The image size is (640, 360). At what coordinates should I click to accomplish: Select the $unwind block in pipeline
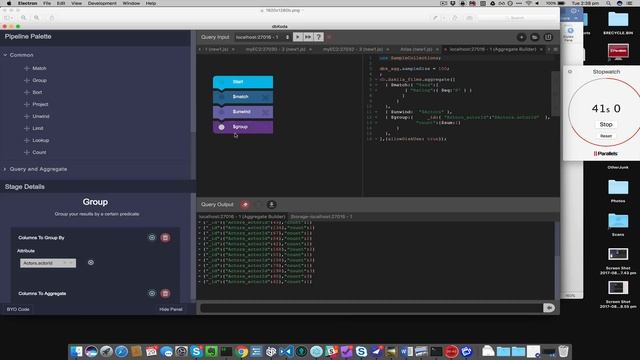[x=243, y=111]
